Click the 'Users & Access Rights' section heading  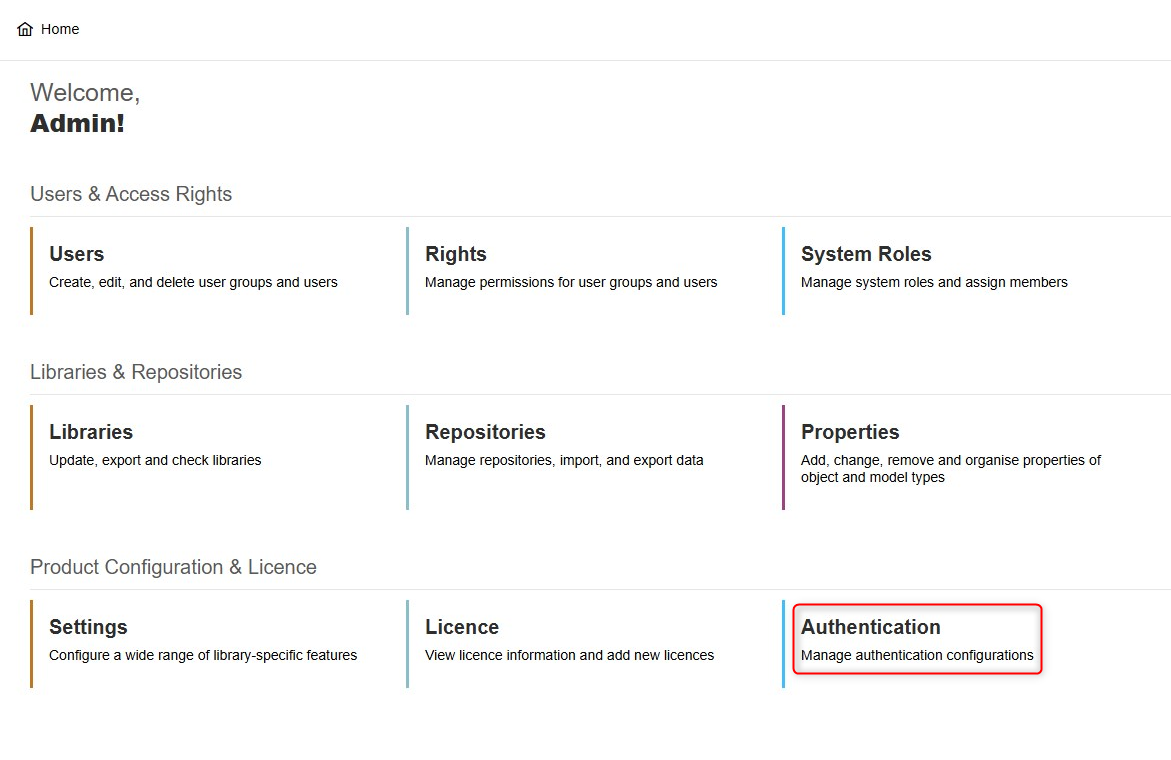(x=131, y=194)
